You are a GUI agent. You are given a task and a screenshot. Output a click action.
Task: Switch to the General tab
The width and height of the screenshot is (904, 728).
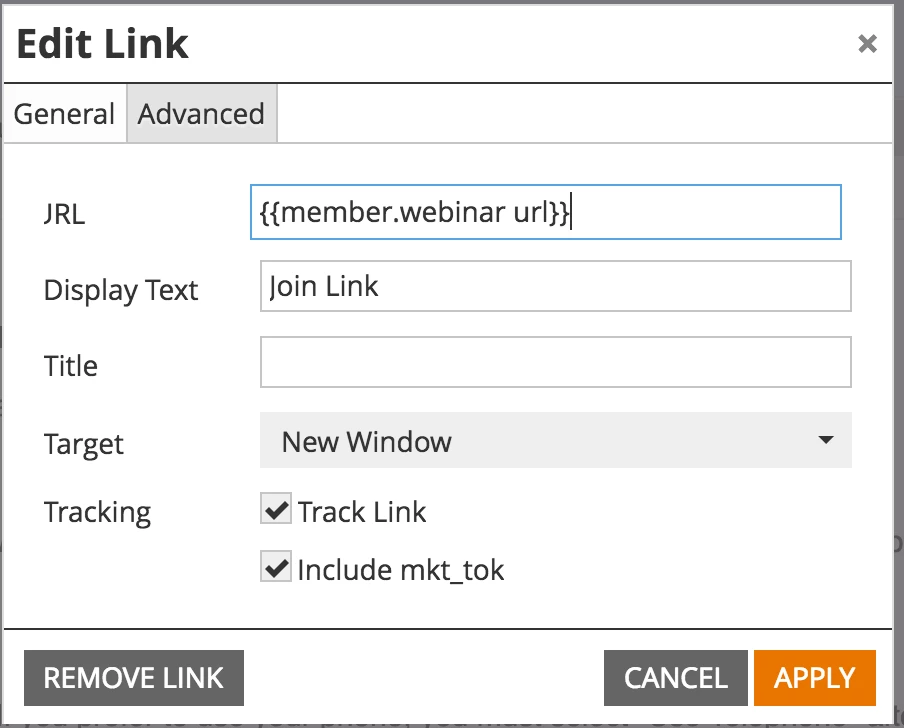(x=65, y=114)
